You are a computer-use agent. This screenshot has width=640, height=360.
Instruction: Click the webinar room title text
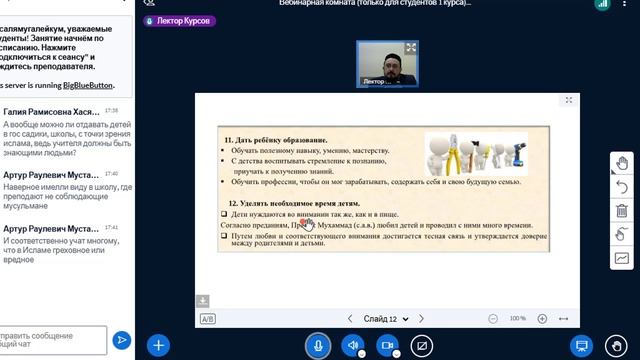coord(375,3)
